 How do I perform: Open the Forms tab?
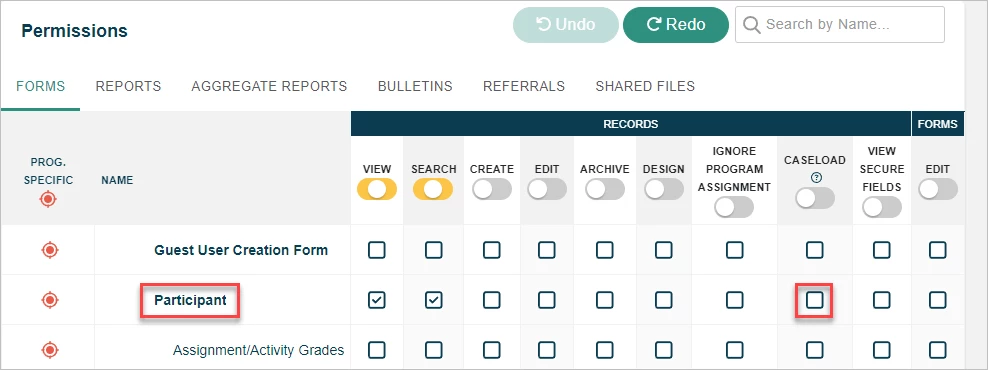click(x=40, y=86)
